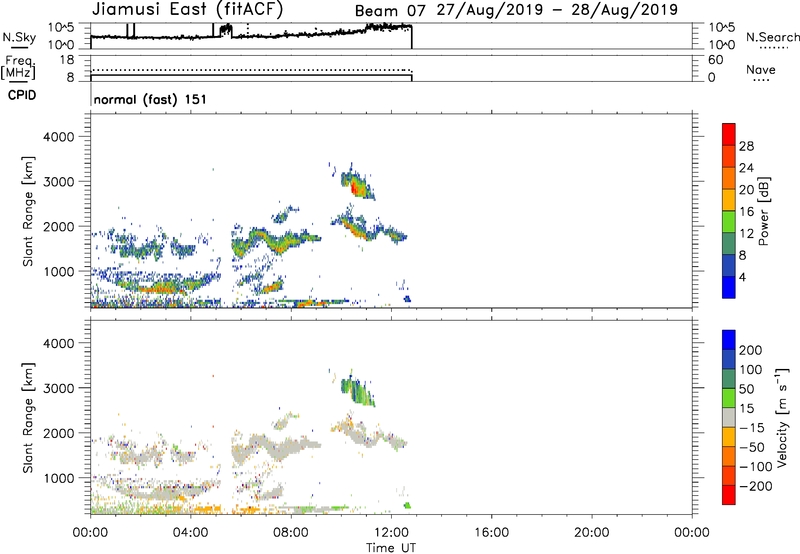Click the '16' label on Power color bar
The width and height of the screenshot is (800, 554).
(x=746, y=212)
